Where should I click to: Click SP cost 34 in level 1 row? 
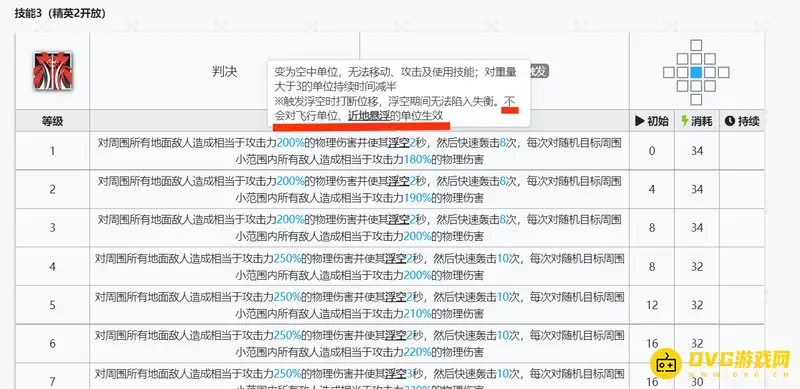click(x=697, y=151)
